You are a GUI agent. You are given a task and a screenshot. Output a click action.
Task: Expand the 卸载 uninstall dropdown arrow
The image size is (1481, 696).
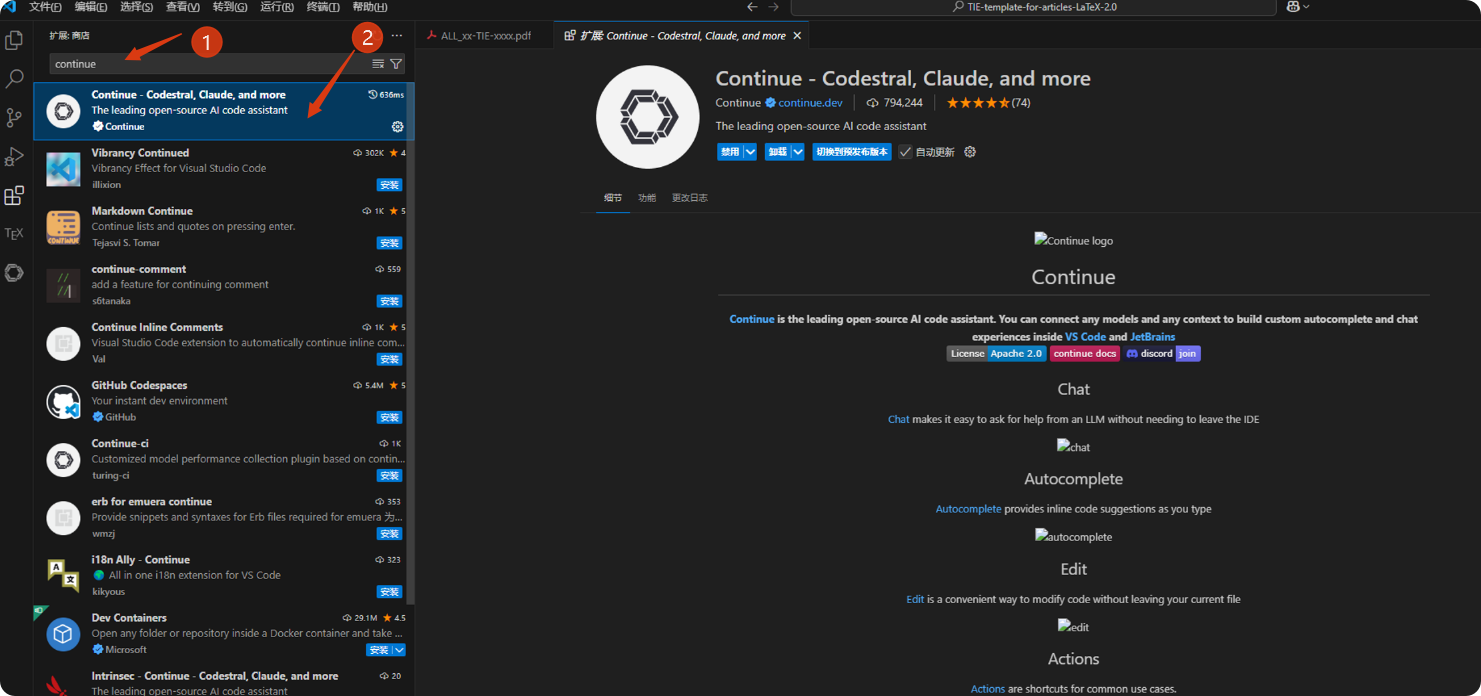click(798, 152)
